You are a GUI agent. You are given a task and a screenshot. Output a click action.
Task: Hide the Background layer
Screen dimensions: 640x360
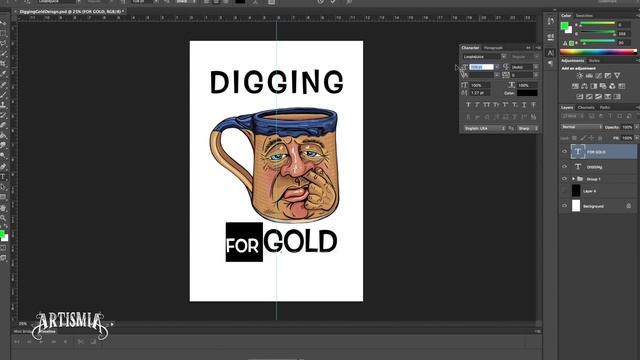(x=565, y=206)
